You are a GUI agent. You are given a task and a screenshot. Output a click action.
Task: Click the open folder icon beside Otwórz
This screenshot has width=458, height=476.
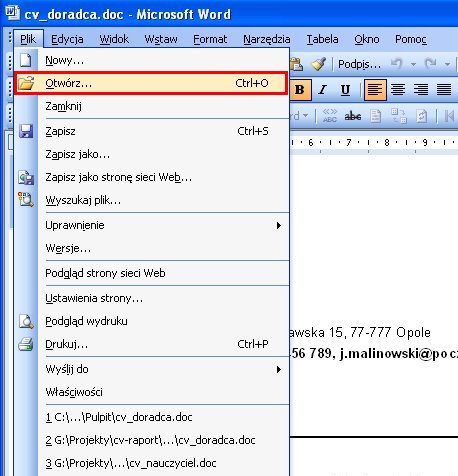pos(26,83)
